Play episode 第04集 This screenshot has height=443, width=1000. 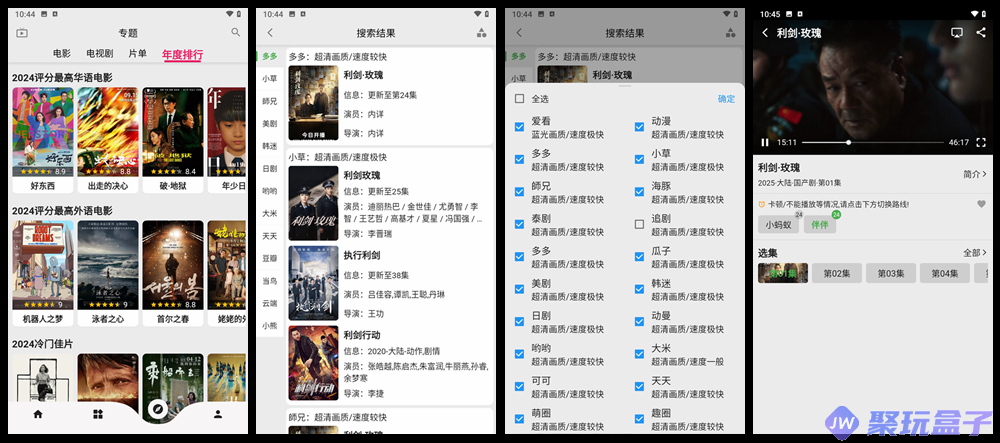pyautogui.click(x=945, y=273)
